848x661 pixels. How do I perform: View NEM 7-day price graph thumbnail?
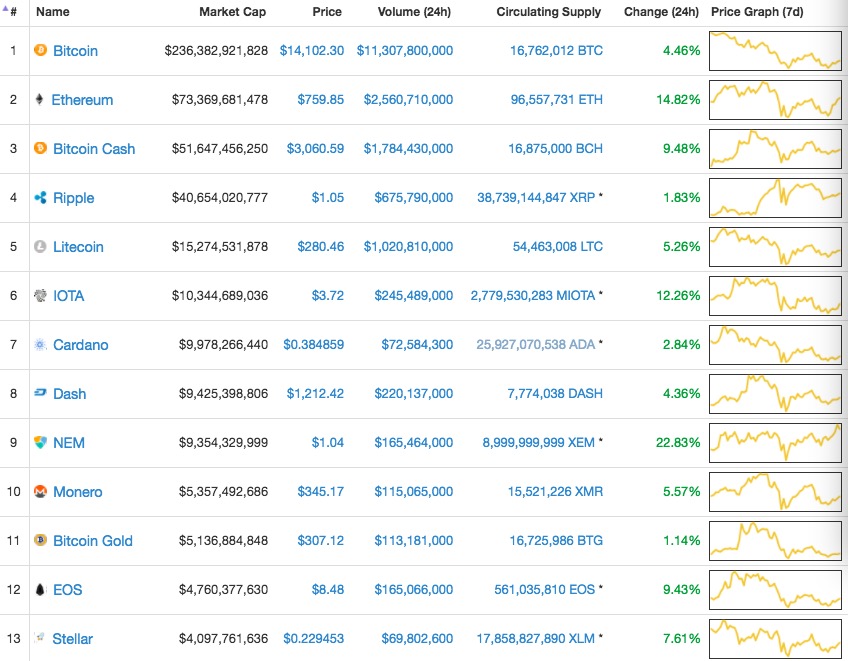click(776, 442)
